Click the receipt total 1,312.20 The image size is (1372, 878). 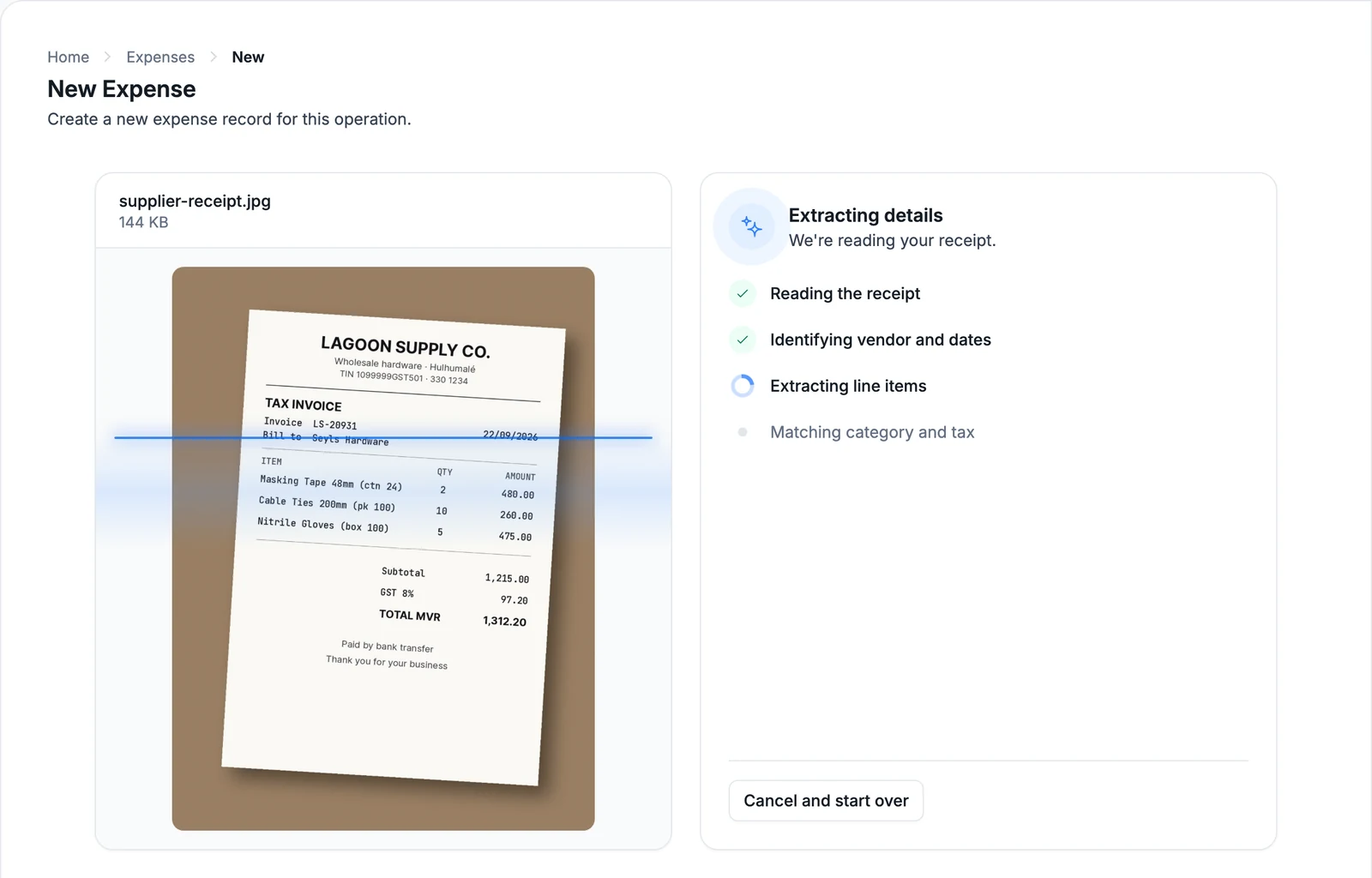[504, 621]
